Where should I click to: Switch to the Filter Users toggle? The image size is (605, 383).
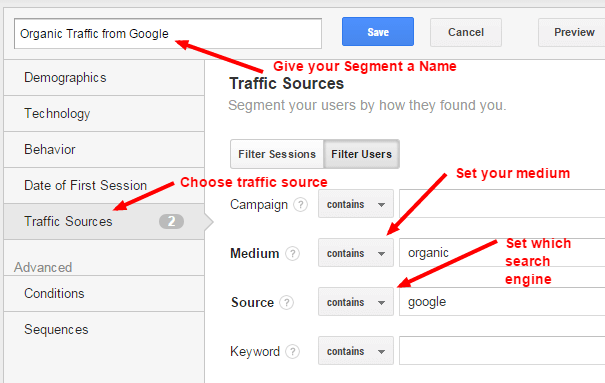point(362,154)
